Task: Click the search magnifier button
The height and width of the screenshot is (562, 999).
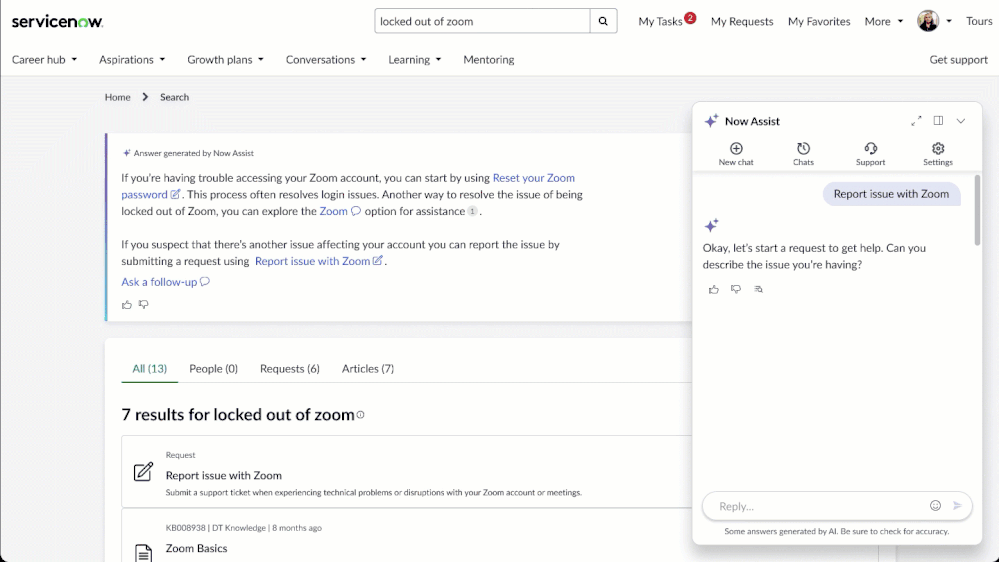Action: click(603, 21)
